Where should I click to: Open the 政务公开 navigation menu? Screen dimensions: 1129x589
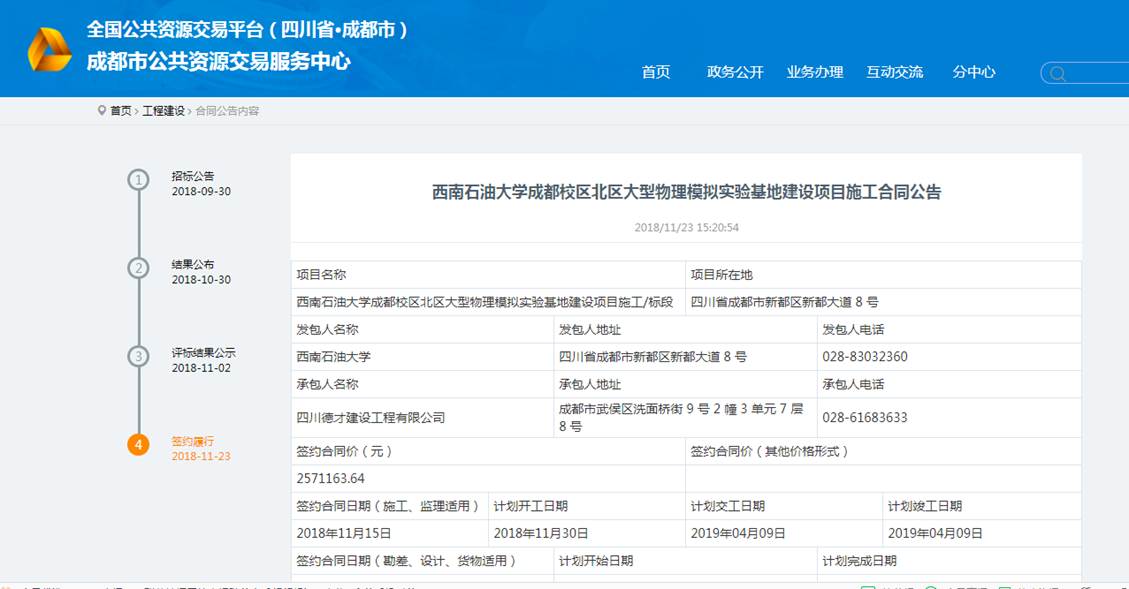pos(735,72)
